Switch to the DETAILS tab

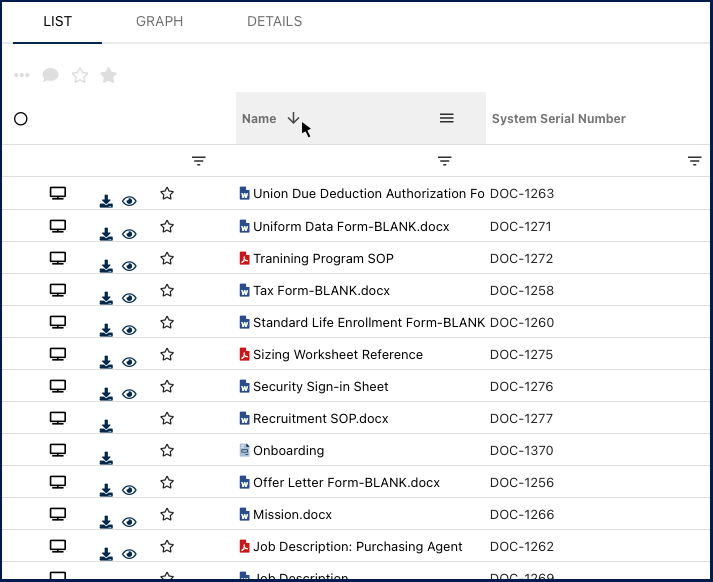pos(274,21)
